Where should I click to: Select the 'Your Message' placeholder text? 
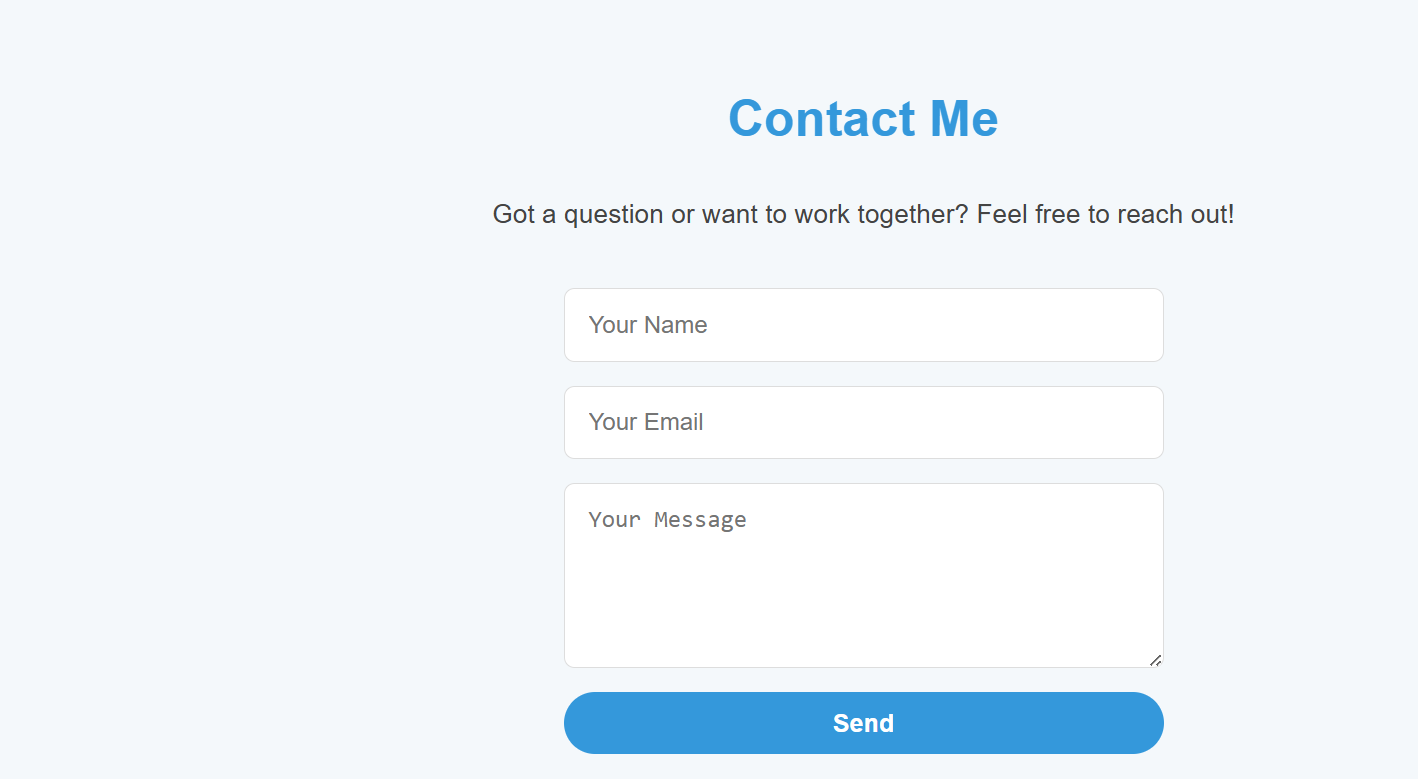(x=667, y=520)
